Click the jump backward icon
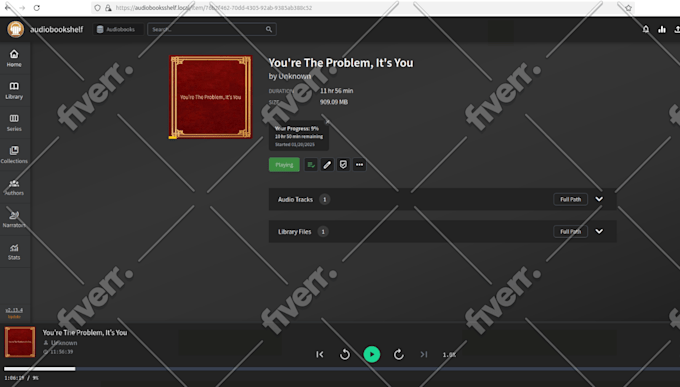This screenshot has height=387, width=680. (x=345, y=354)
